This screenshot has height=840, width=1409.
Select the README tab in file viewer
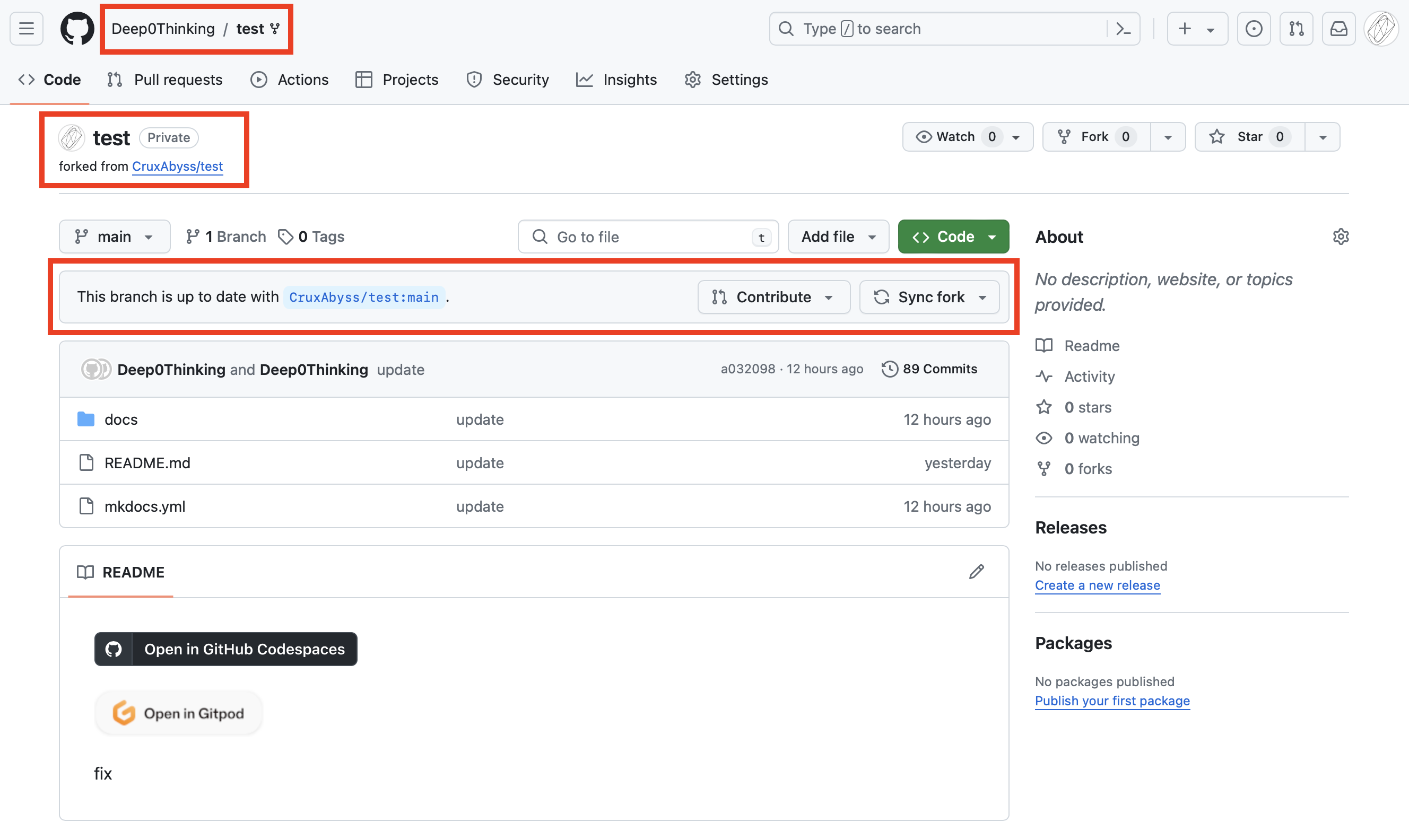tap(120, 572)
